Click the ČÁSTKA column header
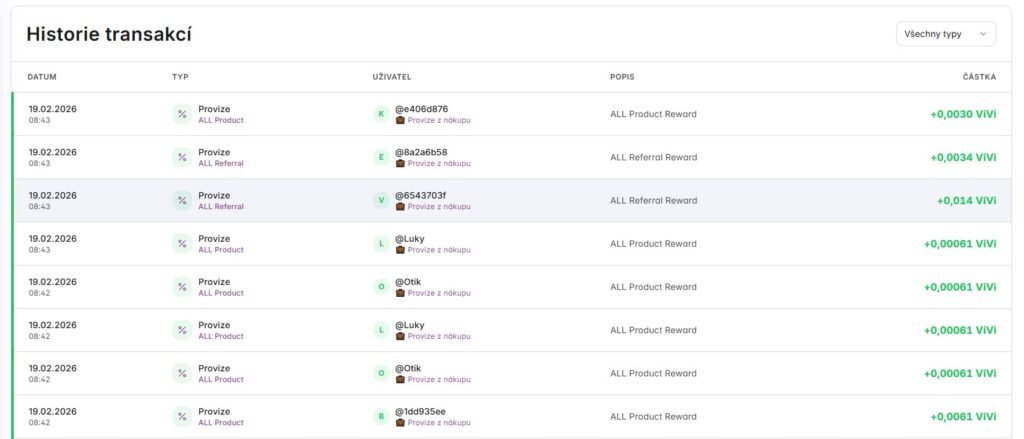 980,77
